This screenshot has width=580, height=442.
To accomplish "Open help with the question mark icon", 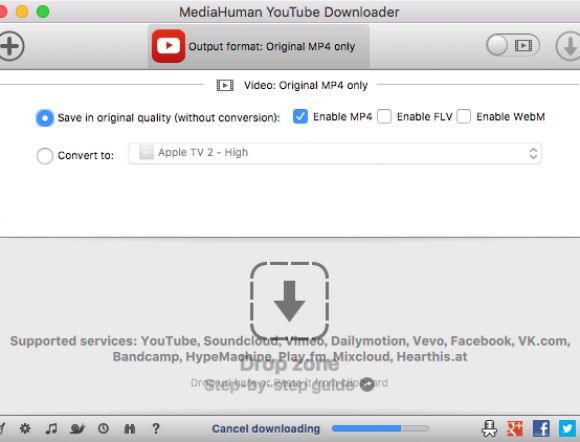I will click(156, 428).
